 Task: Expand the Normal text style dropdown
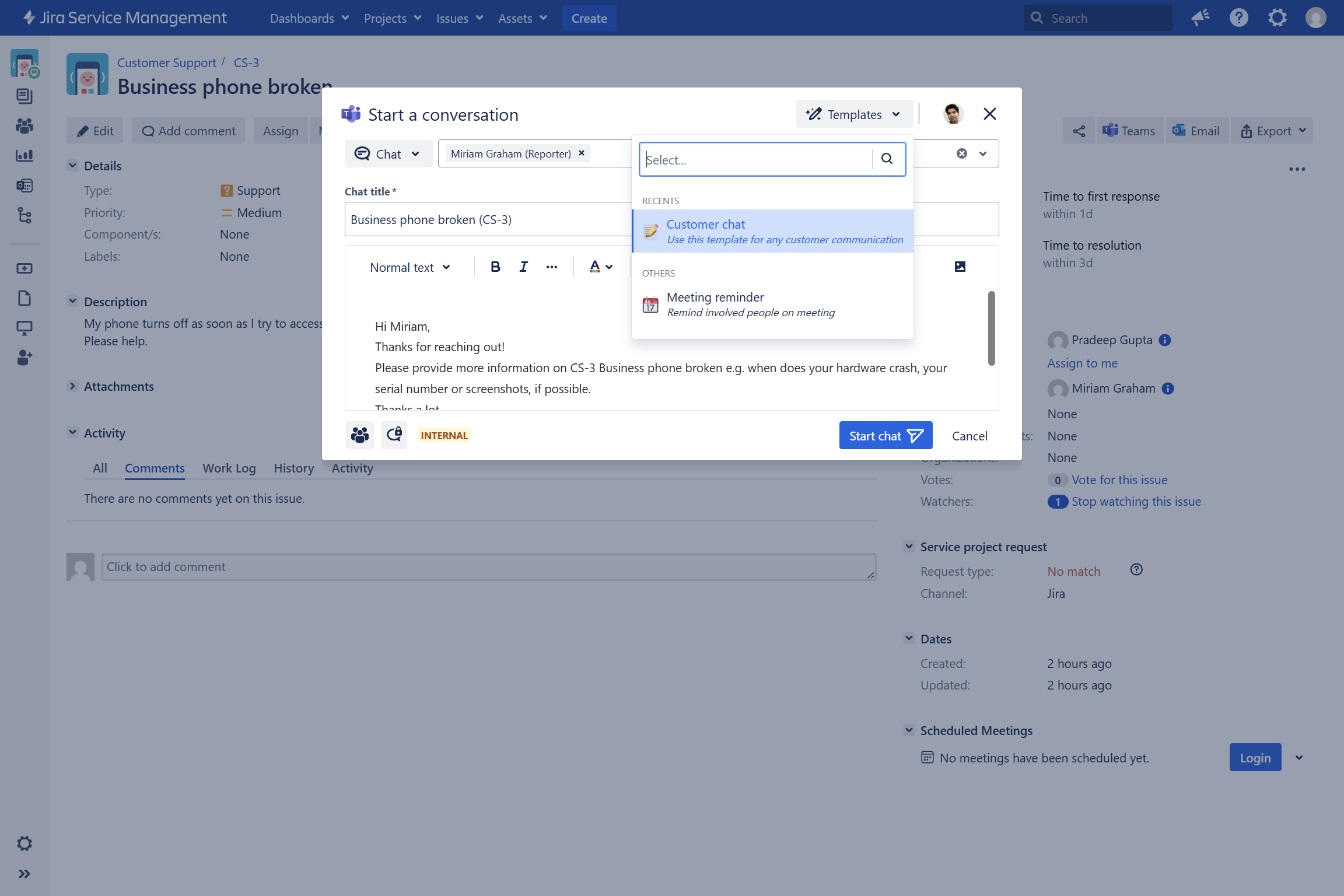(x=409, y=267)
